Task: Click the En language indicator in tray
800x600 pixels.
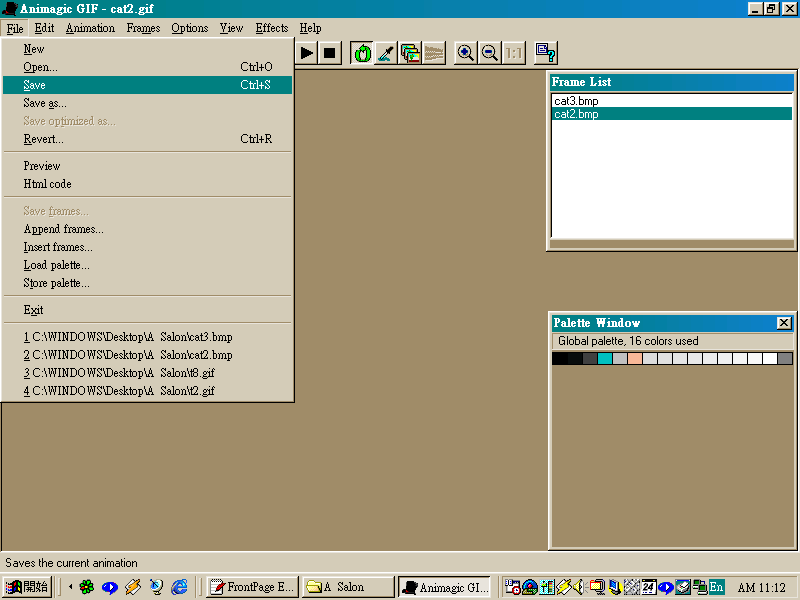Action: (x=716, y=587)
